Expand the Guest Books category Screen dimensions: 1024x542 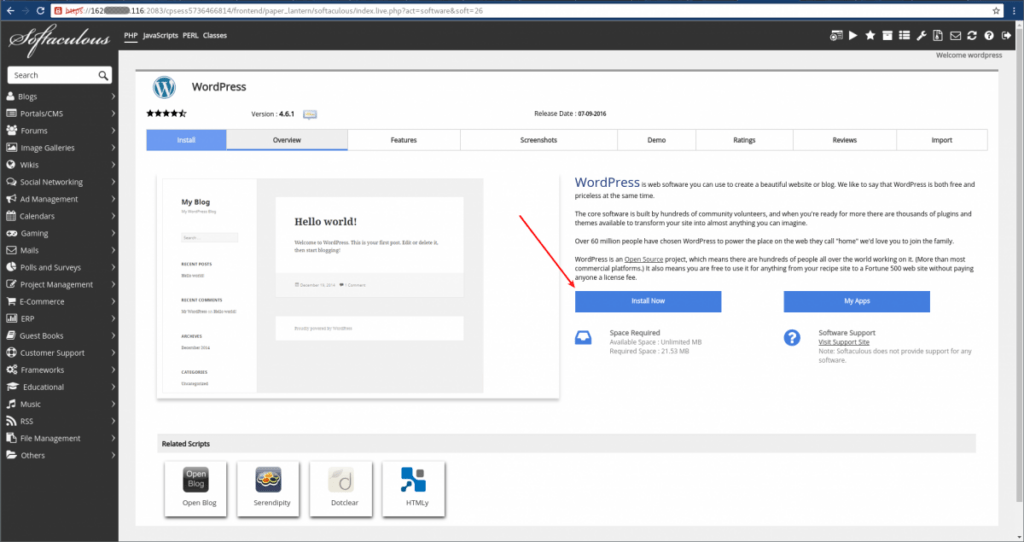point(60,336)
